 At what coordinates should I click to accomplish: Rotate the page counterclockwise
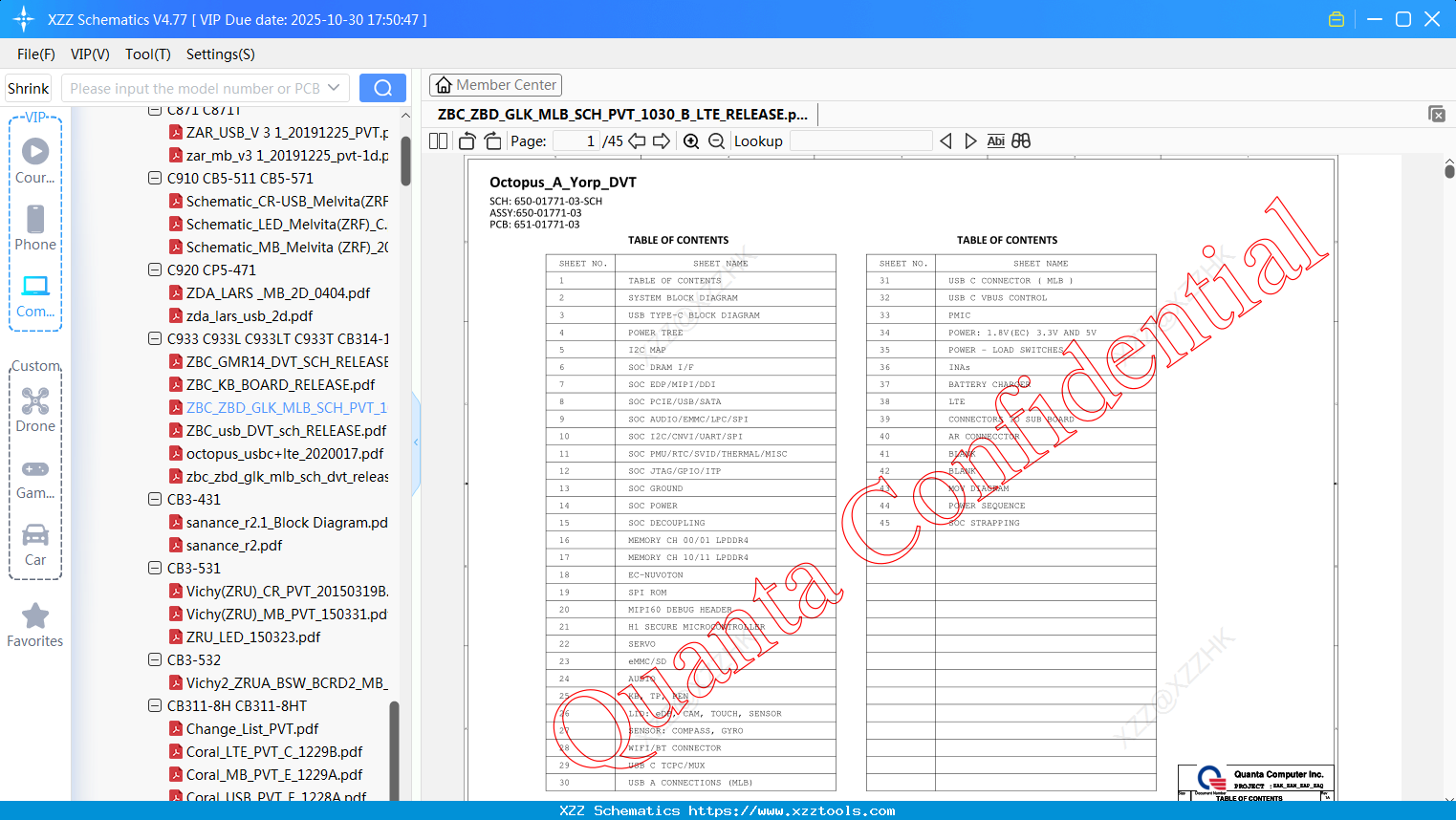(467, 141)
